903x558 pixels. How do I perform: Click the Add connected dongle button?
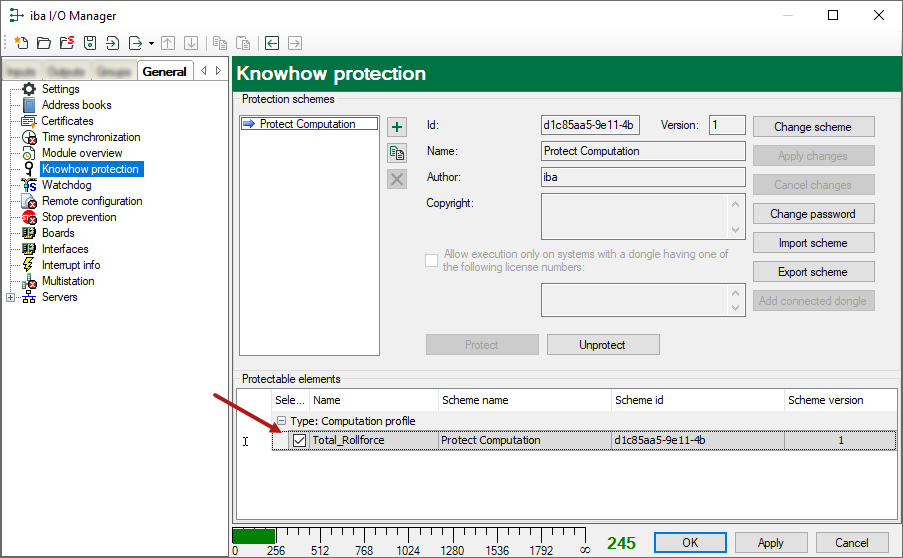(x=813, y=301)
